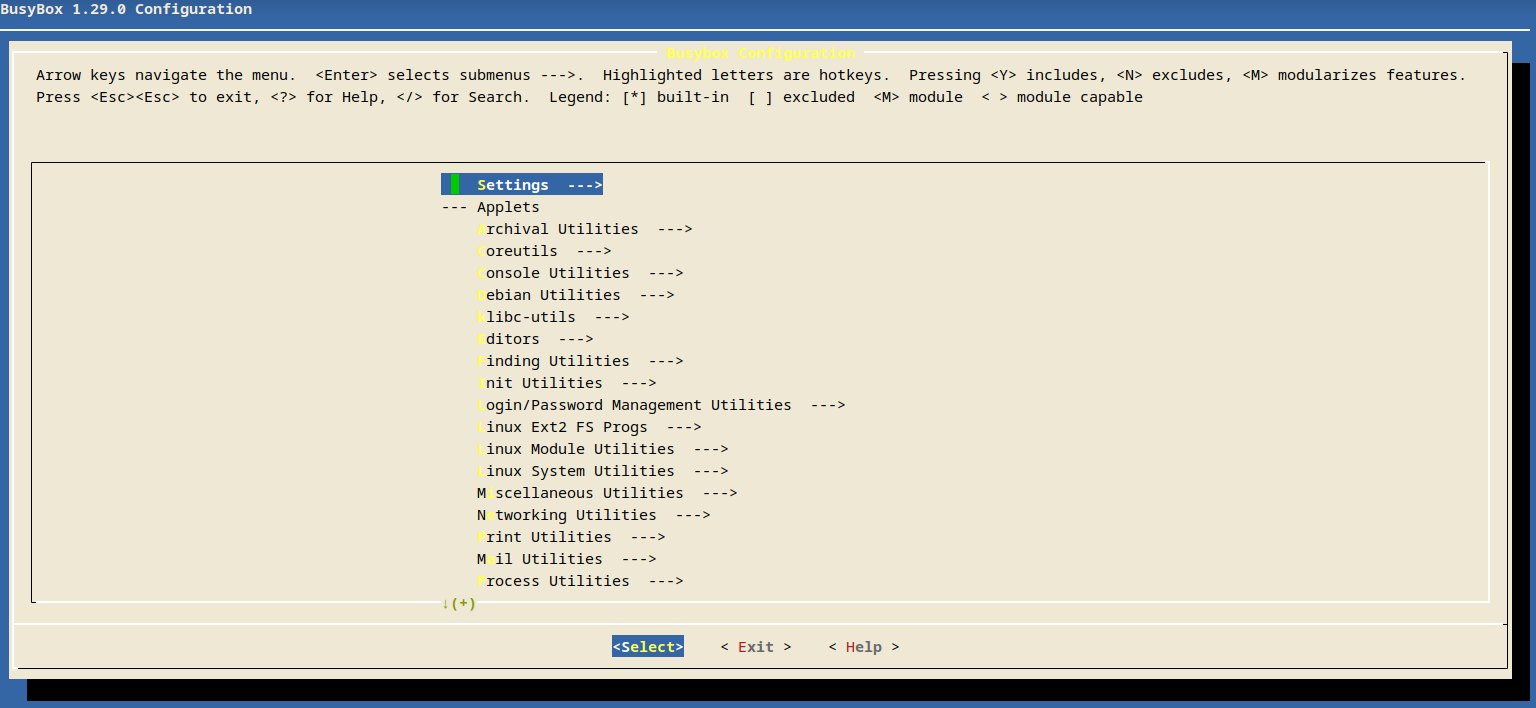Select the Linux Module Utilities entry
Screen dimensions: 1536x708
click(x=603, y=449)
